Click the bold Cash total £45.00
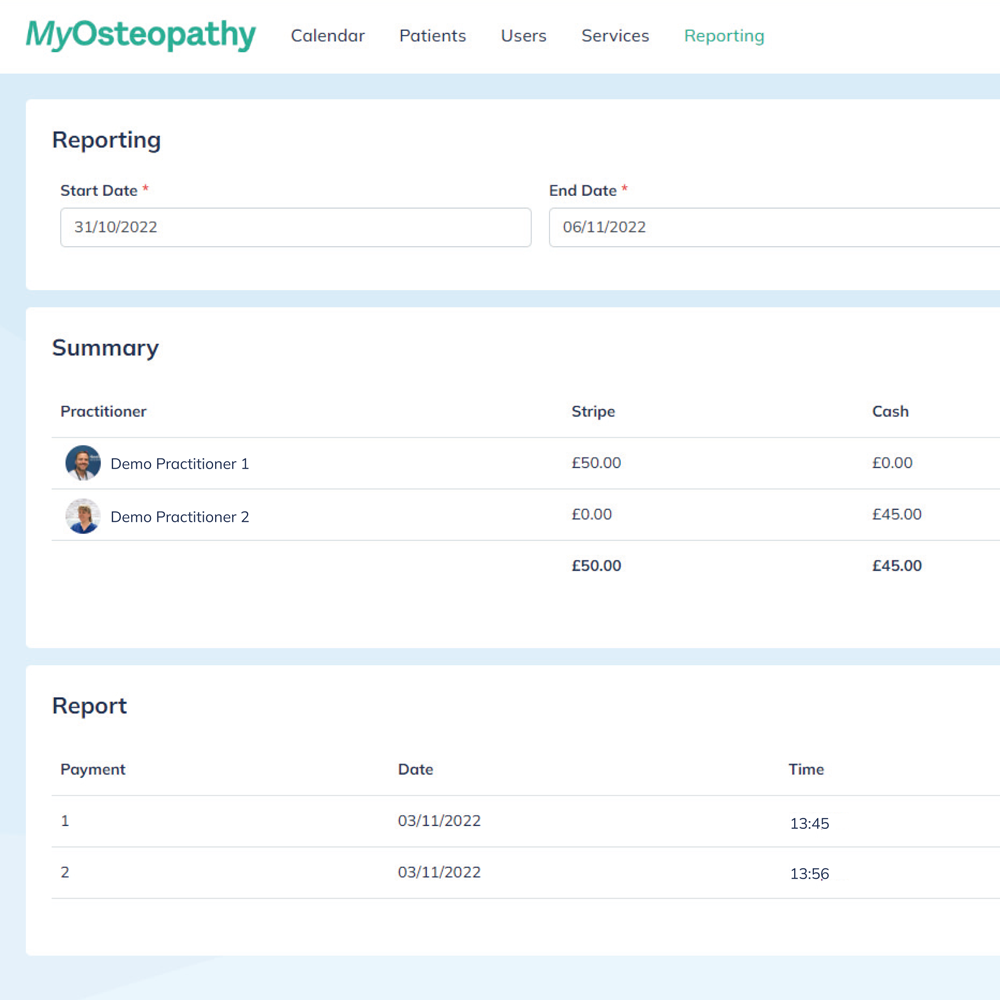1000x1000 pixels. pos(897,566)
